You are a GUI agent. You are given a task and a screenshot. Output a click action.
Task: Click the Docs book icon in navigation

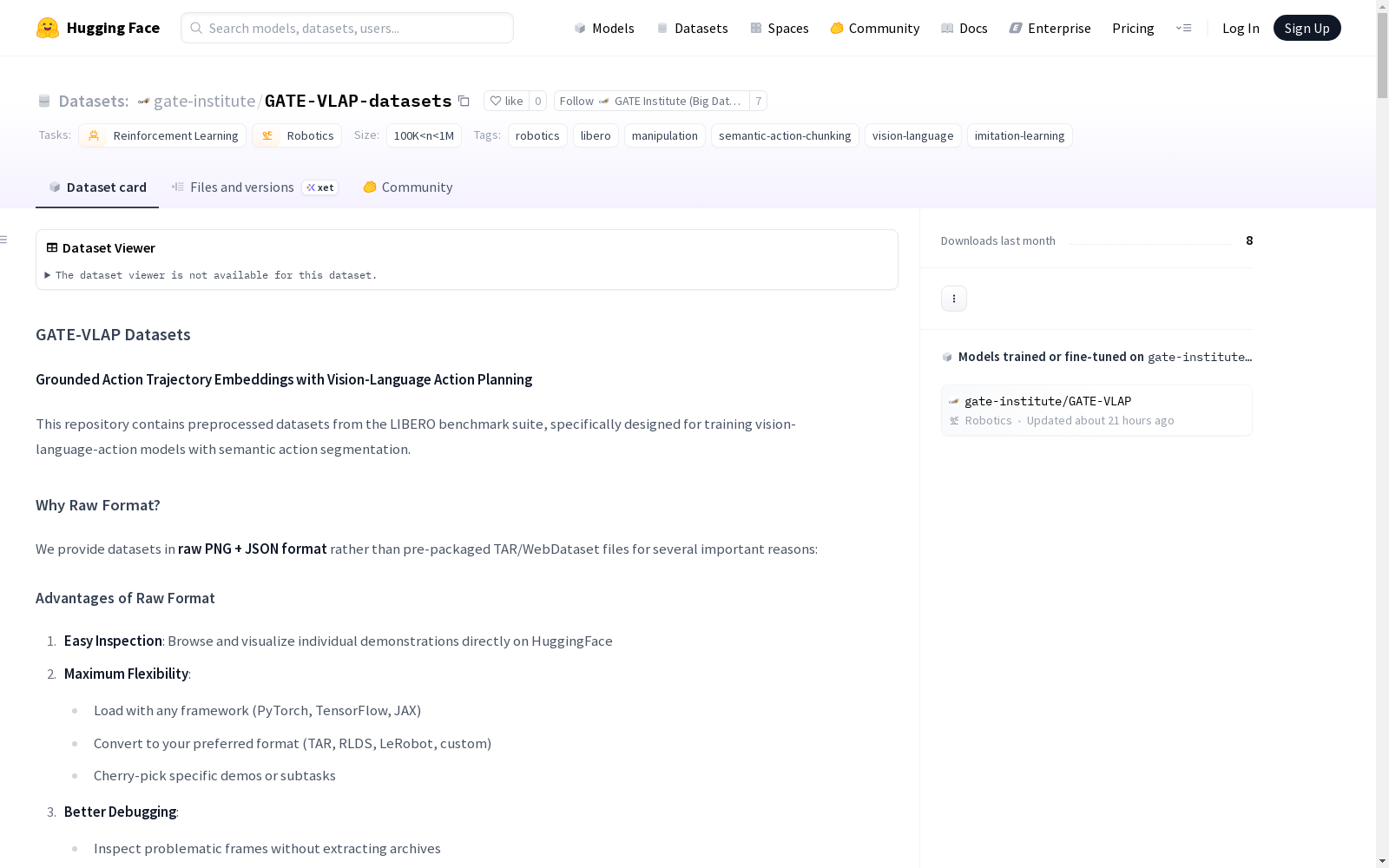point(947,28)
